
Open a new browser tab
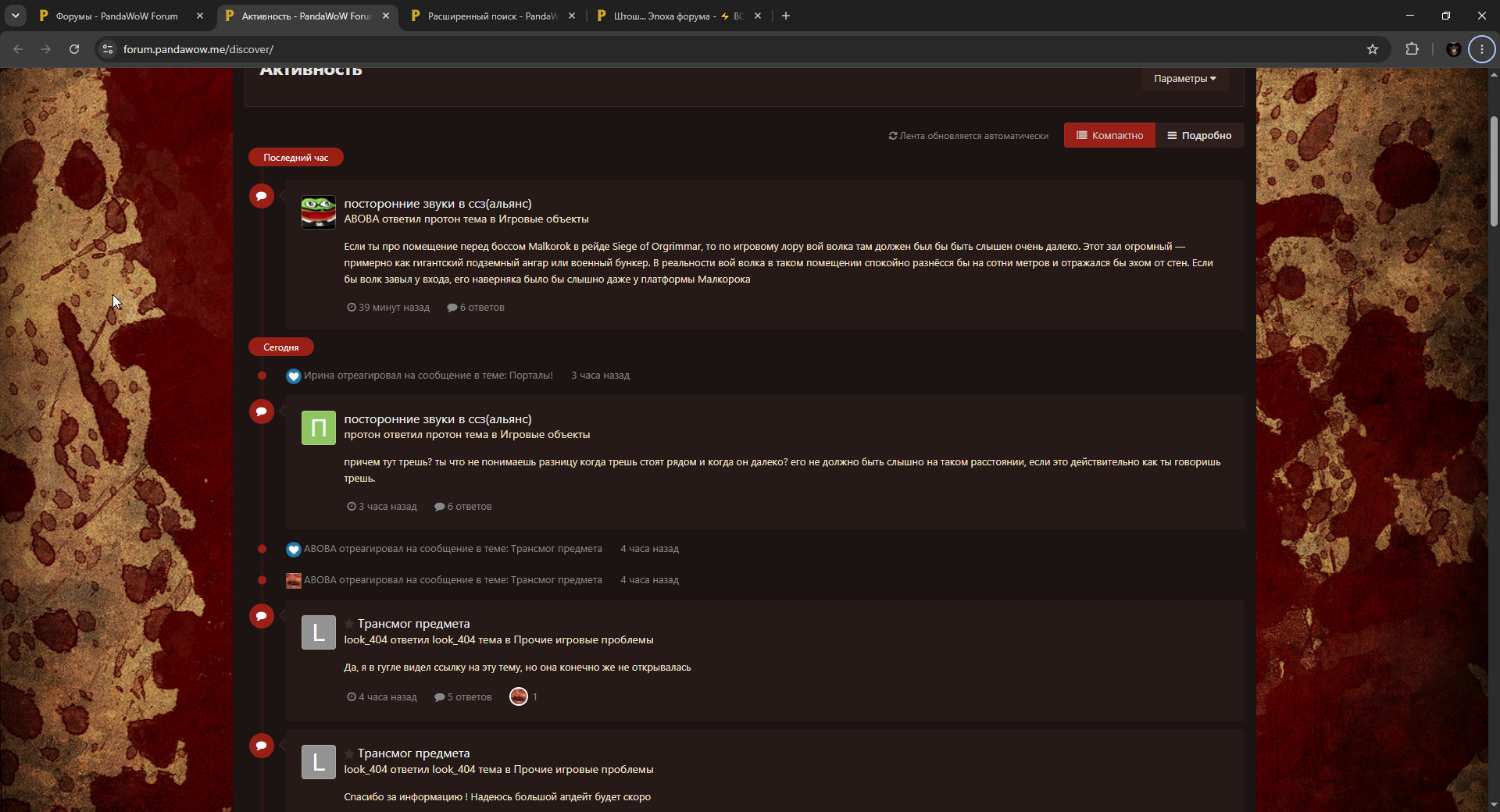[x=786, y=16]
